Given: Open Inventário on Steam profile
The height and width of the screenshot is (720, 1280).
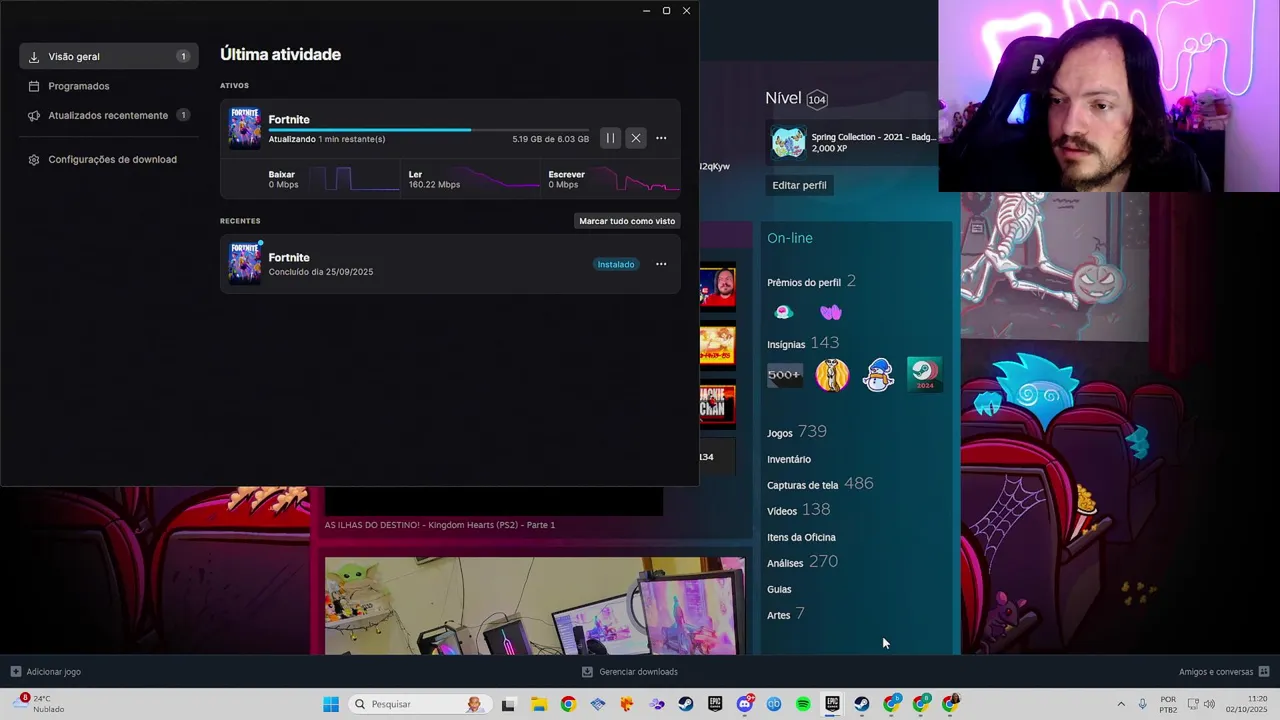Looking at the screenshot, I should coord(789,459).
